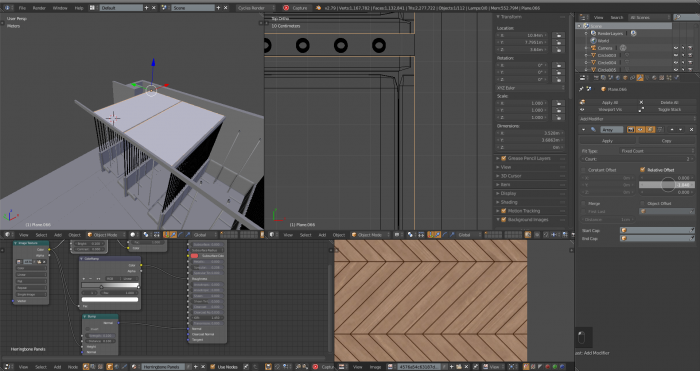Toggle Array modifier edit mode display icon

[650, 129]
